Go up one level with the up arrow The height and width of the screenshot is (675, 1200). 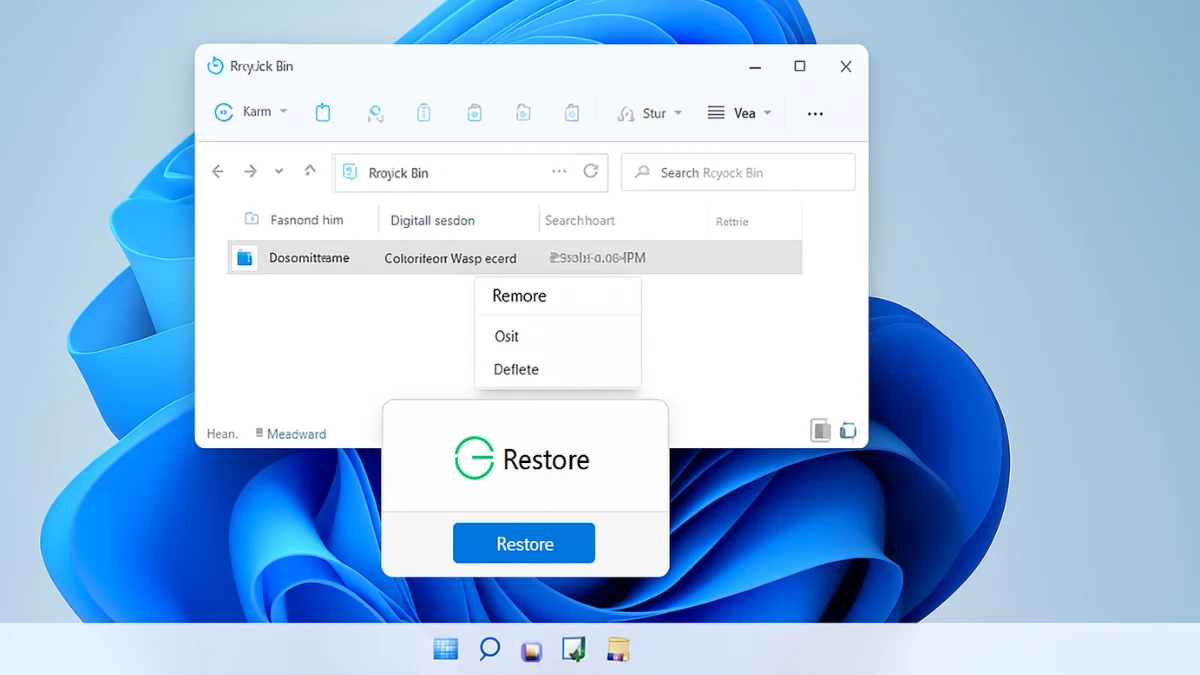point(310,171)
